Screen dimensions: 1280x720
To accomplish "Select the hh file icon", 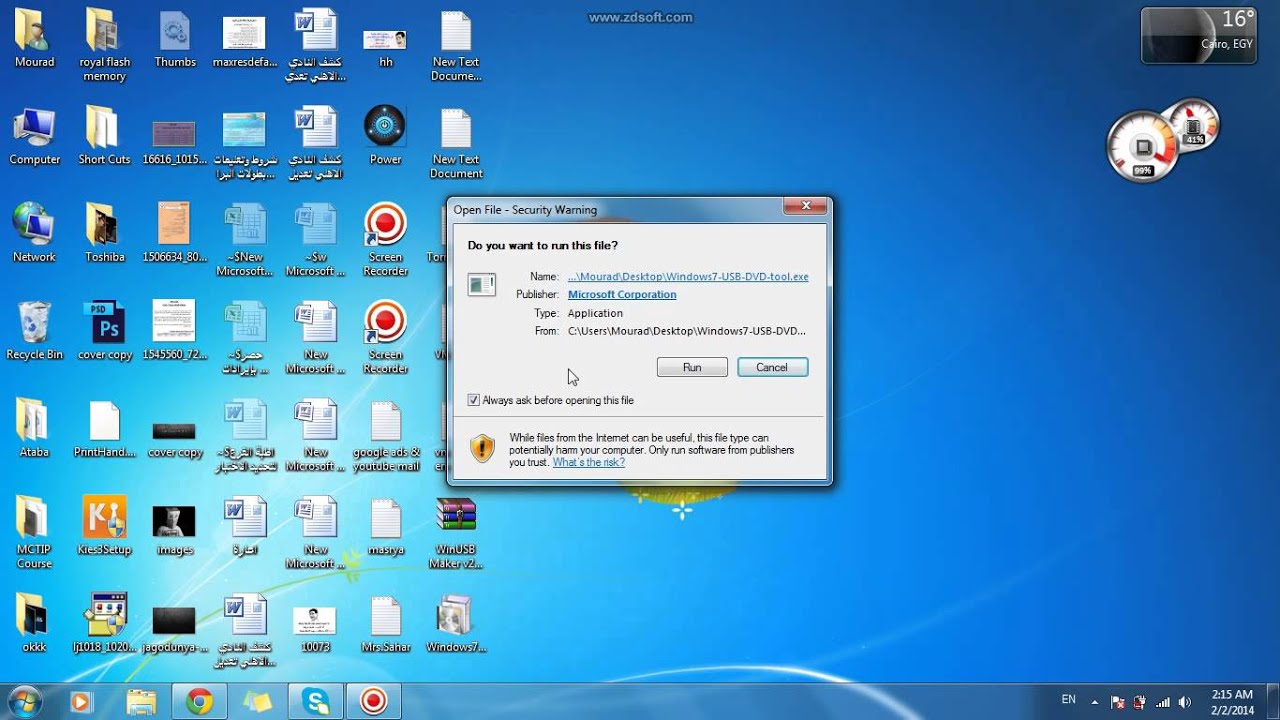I will click(x=385, y=39).
